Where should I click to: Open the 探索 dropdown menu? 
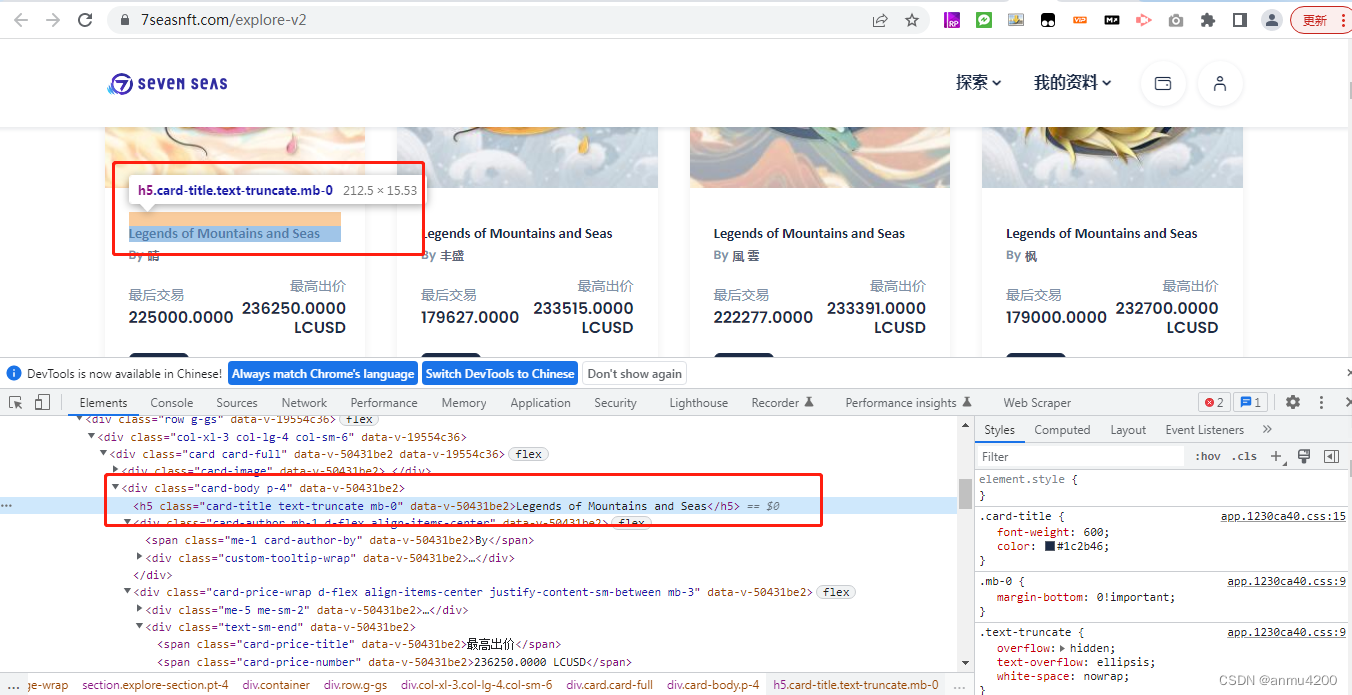point(978,83)
